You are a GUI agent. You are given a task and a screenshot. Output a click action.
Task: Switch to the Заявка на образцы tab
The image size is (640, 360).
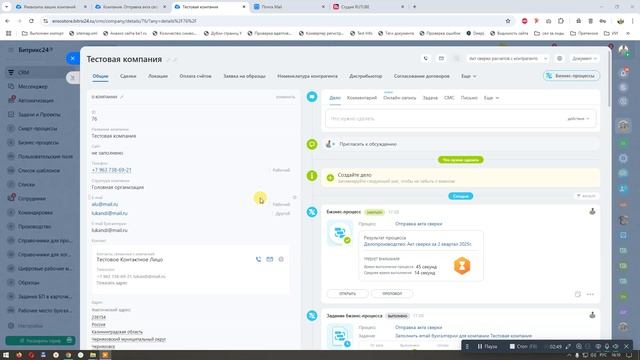point(244,76)
